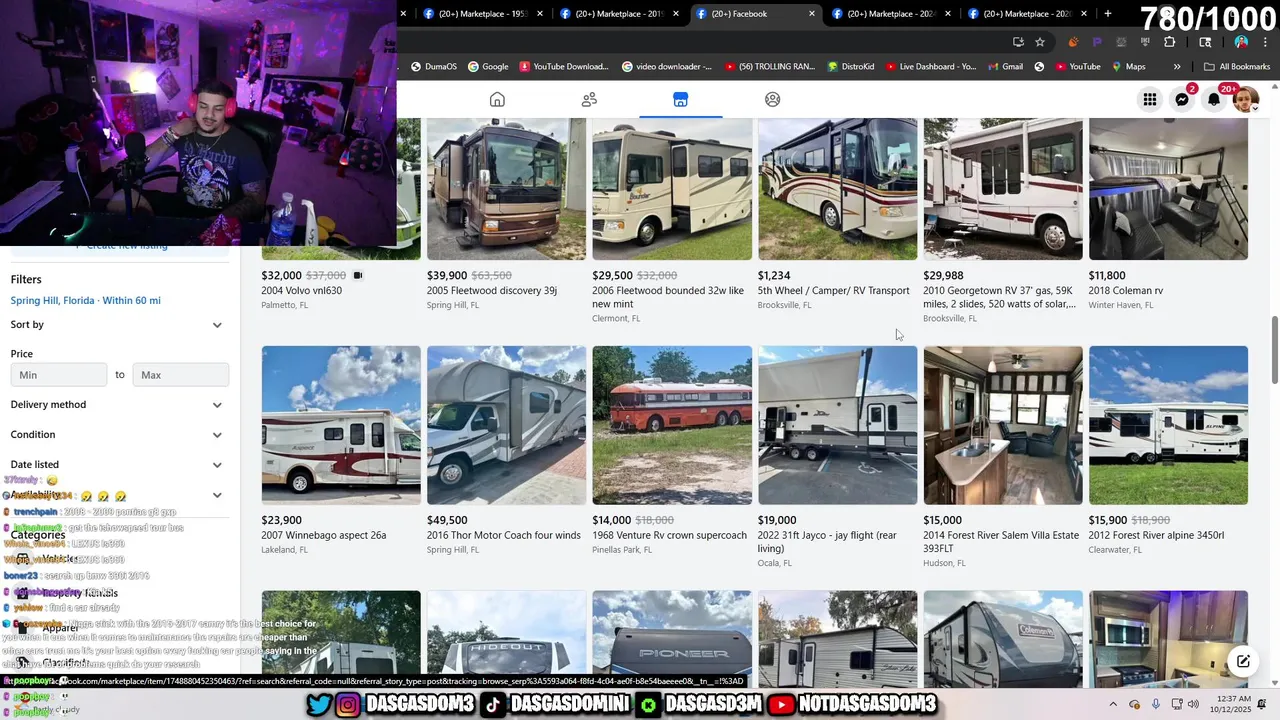Viewport: 1280px width, 720px height.
Task: Switch to Marketplace - 195 tab
Action: pyautogui.click(x=484, y=14)
